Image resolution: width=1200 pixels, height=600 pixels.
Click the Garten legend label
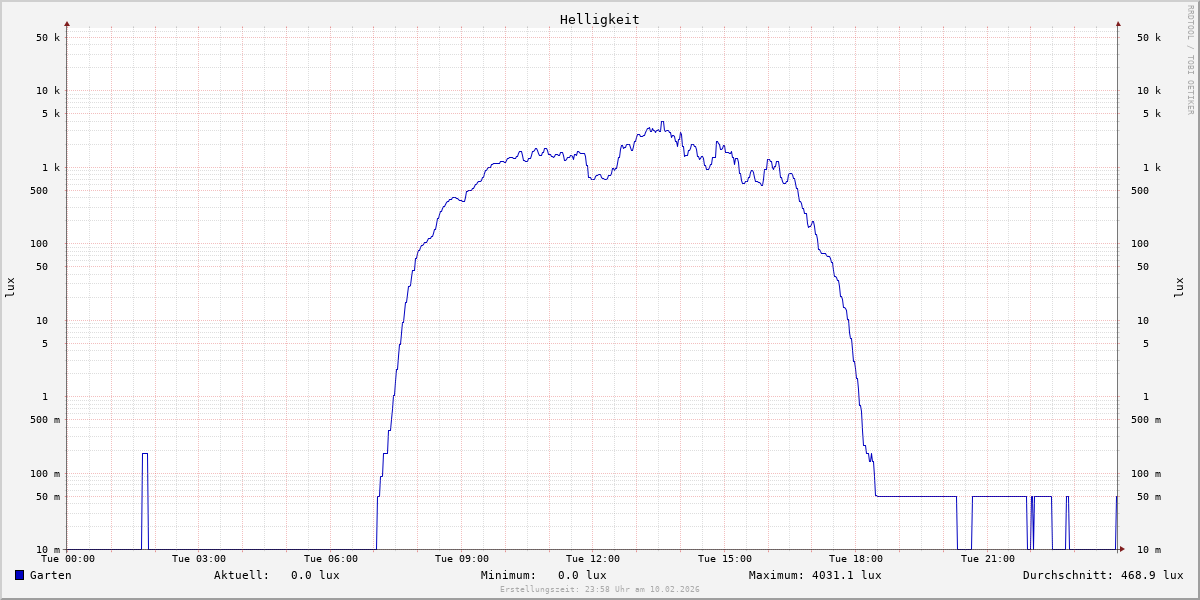coord(50,575)
